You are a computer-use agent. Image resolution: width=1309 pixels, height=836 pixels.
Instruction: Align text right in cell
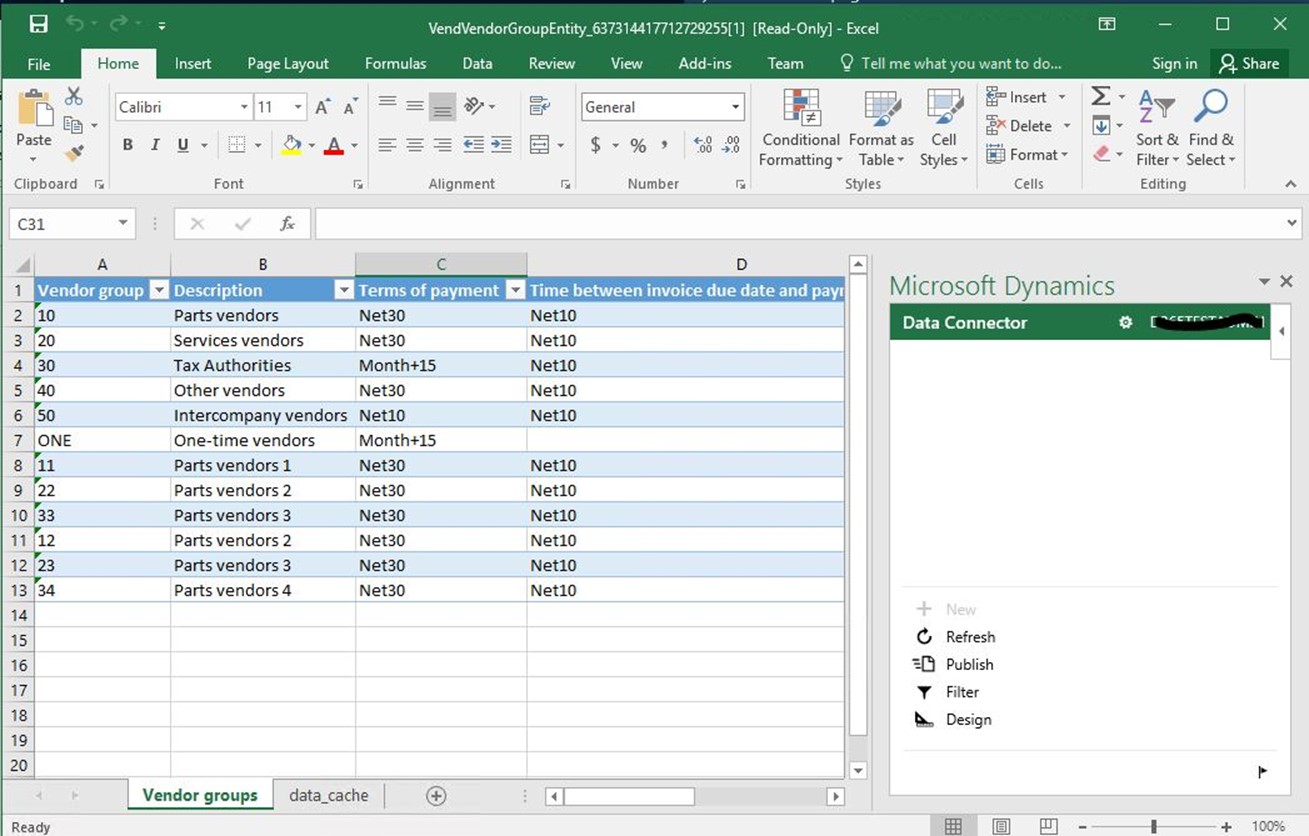tap(443, 145)
